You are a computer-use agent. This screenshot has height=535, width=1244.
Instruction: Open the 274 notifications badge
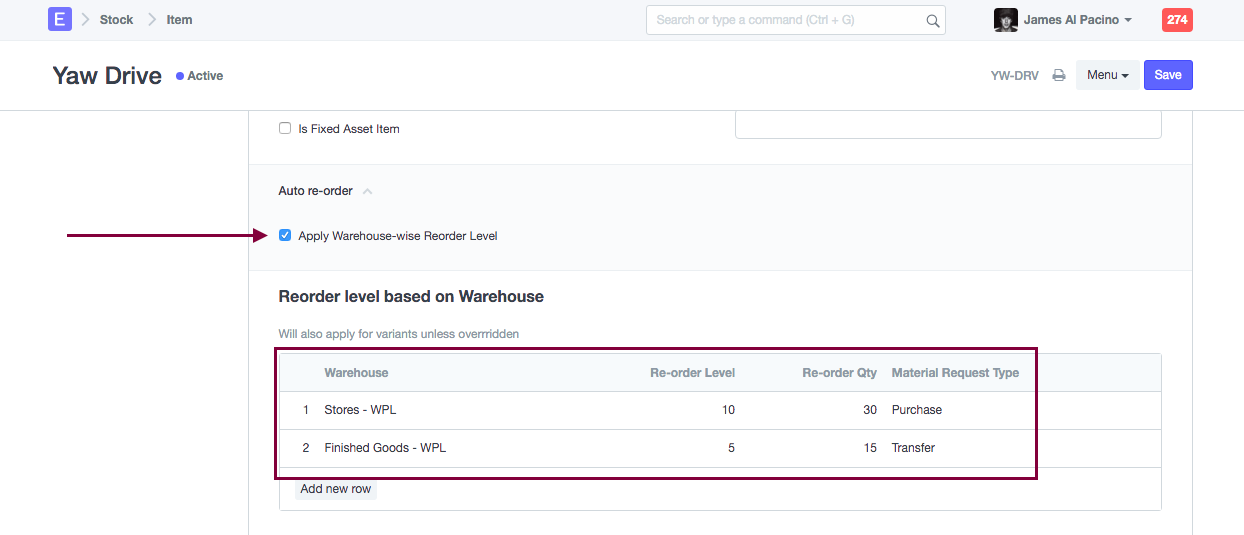(x=1177, y=20)
